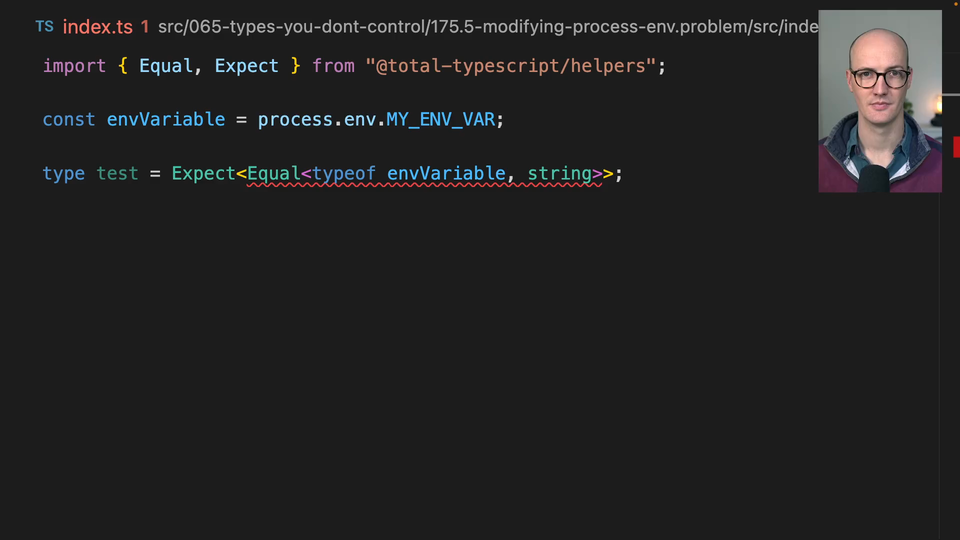Click the underlined Equal type in test line
This screenshot has width=960, height=540.
(x=273, y=174)
